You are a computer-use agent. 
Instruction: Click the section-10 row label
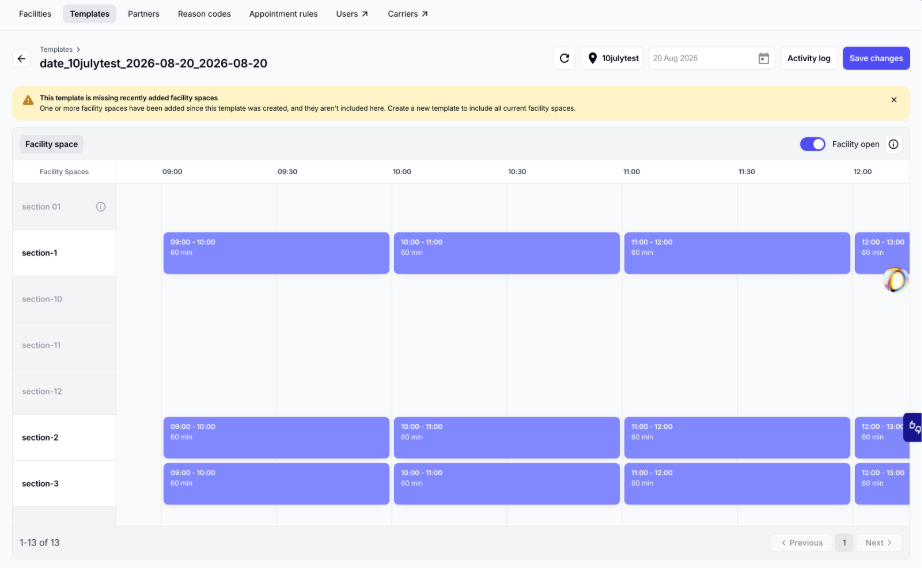[42, 299]
